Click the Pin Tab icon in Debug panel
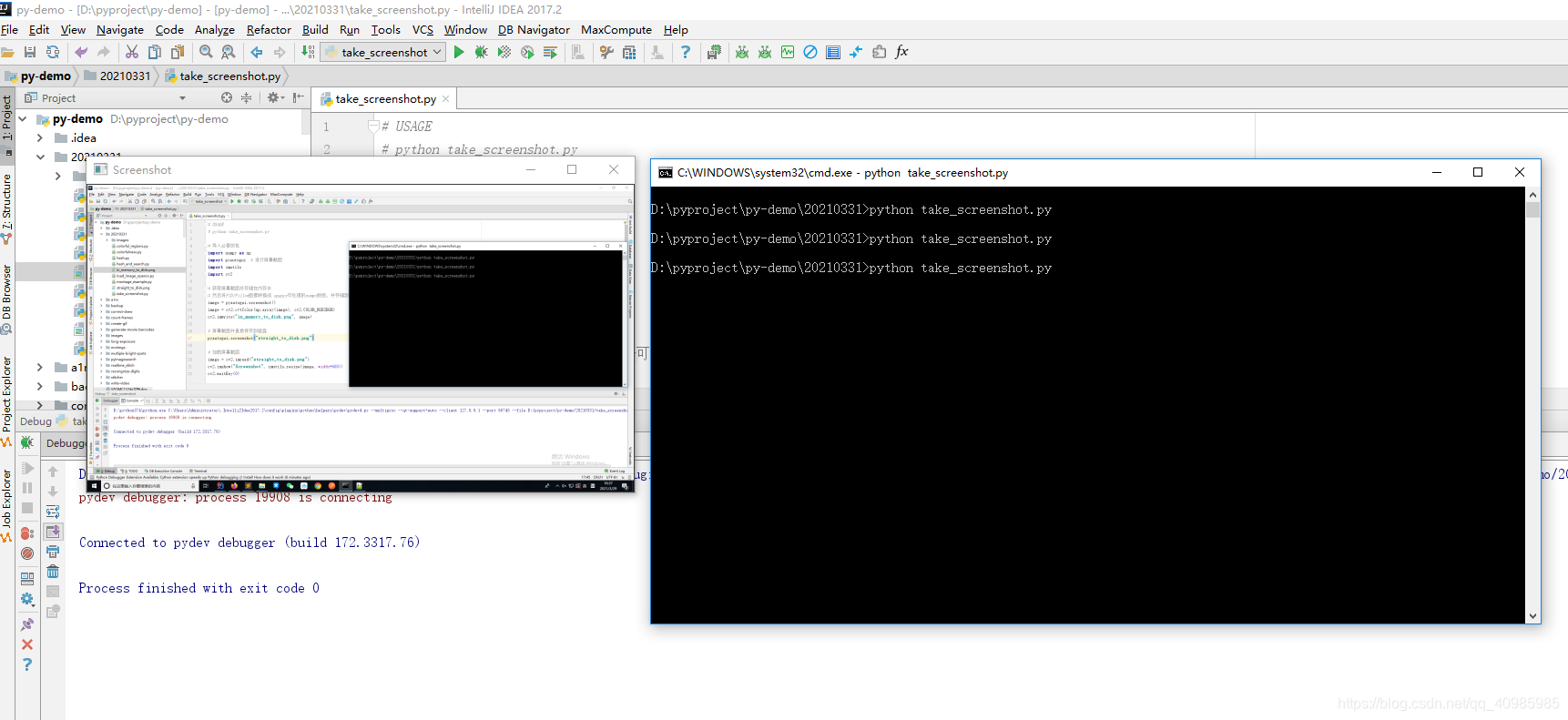1568x720 pixels. pos(27,624)
